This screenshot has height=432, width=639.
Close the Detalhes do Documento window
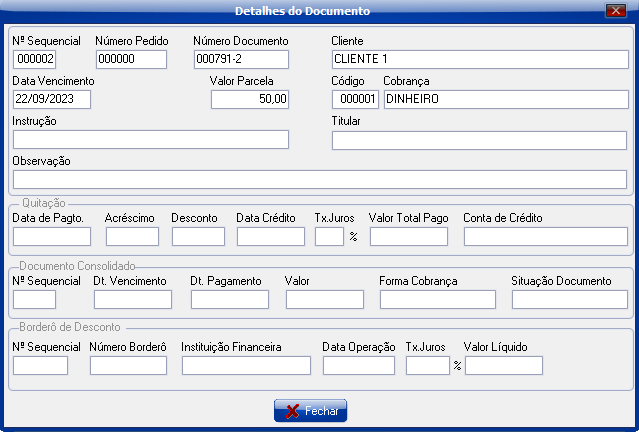614,11
